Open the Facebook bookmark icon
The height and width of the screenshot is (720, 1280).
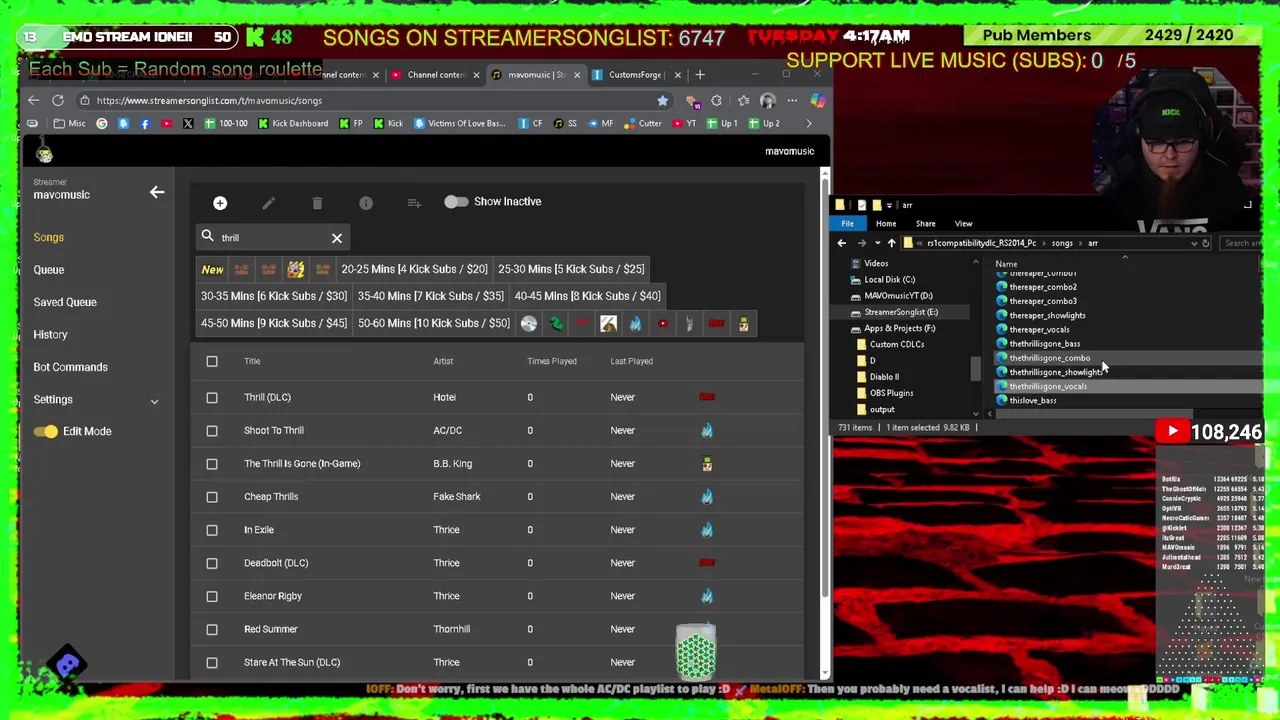pos(145,123)
